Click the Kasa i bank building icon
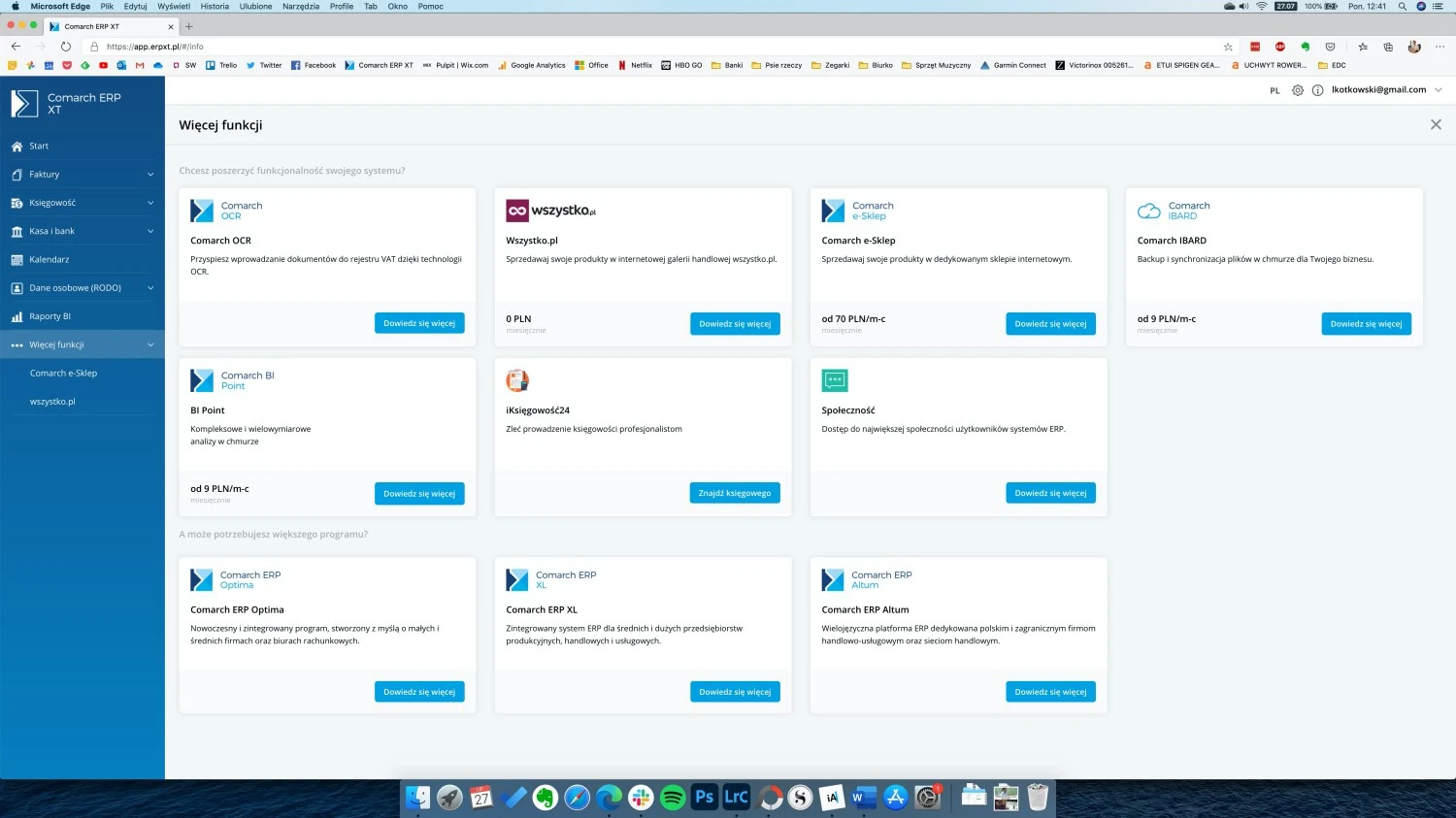Viewport: 1456px width, 818px height. tap(17, 231)
